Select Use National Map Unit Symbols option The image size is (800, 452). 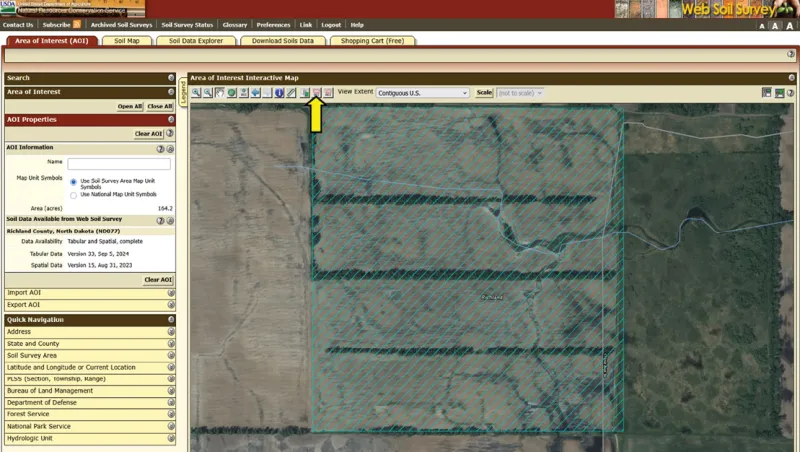[x=73, y=195]
